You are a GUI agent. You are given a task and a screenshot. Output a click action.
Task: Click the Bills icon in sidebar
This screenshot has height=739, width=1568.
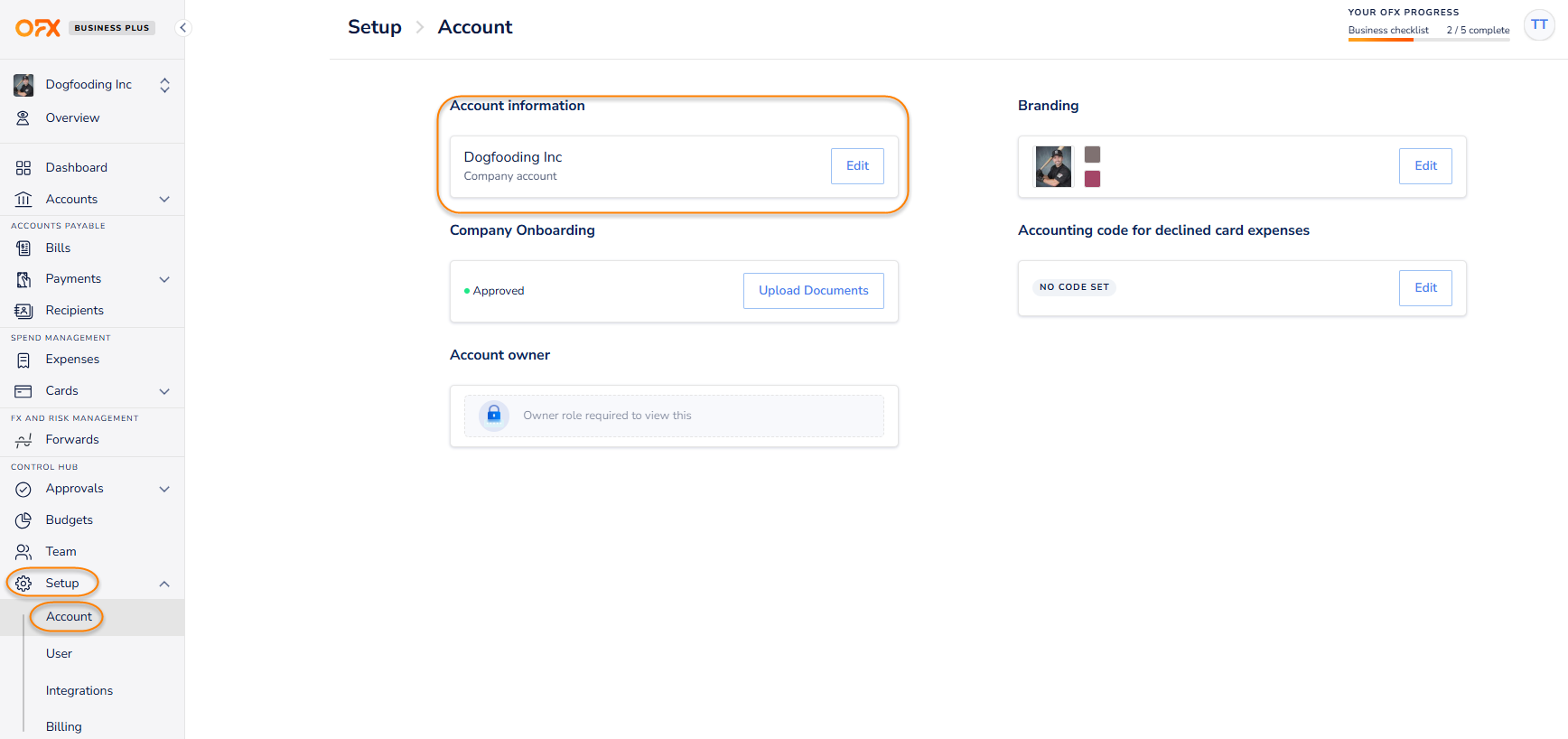tap(23, 248)
